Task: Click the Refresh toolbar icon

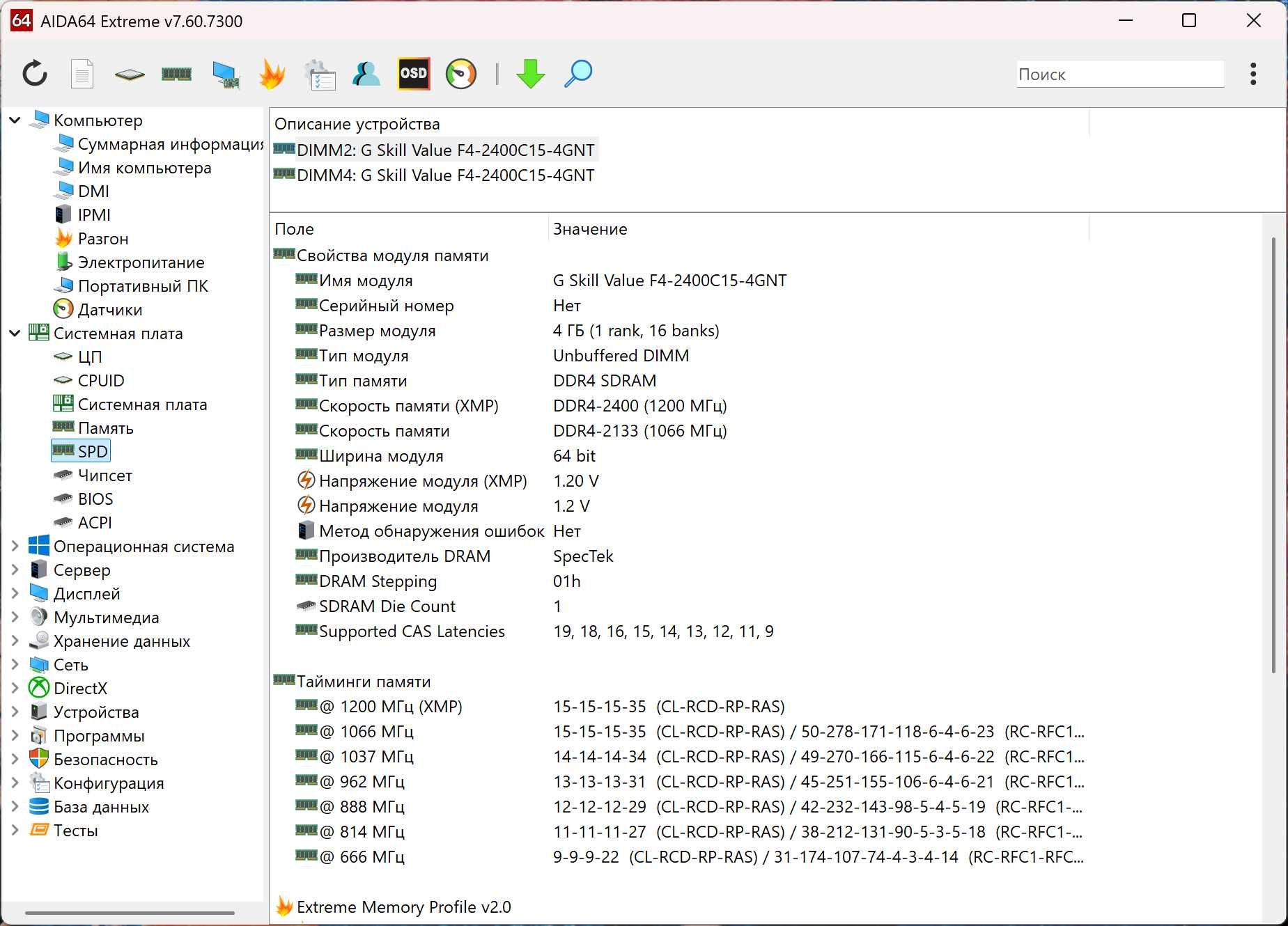Action: (x=35, y=74)
